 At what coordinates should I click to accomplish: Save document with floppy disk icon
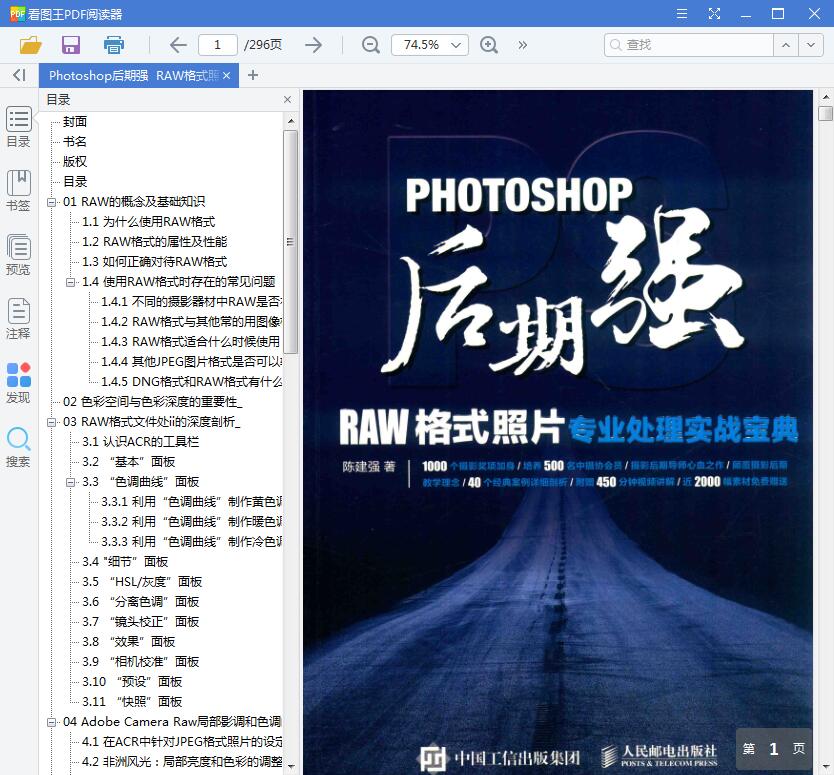click(71, 45)
